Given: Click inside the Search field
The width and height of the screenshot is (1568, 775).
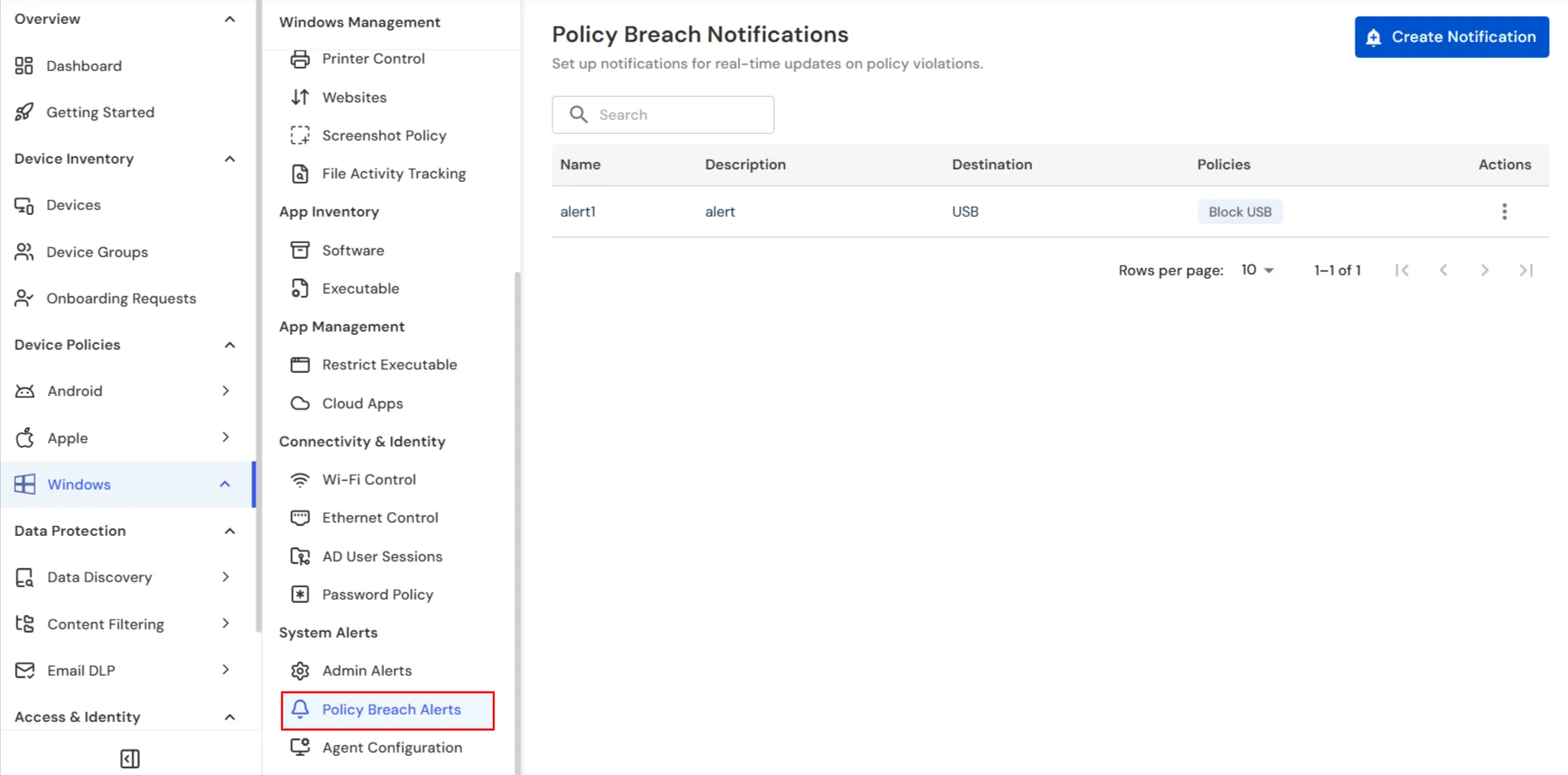Looking at the screenshot, I should [662, 114].
